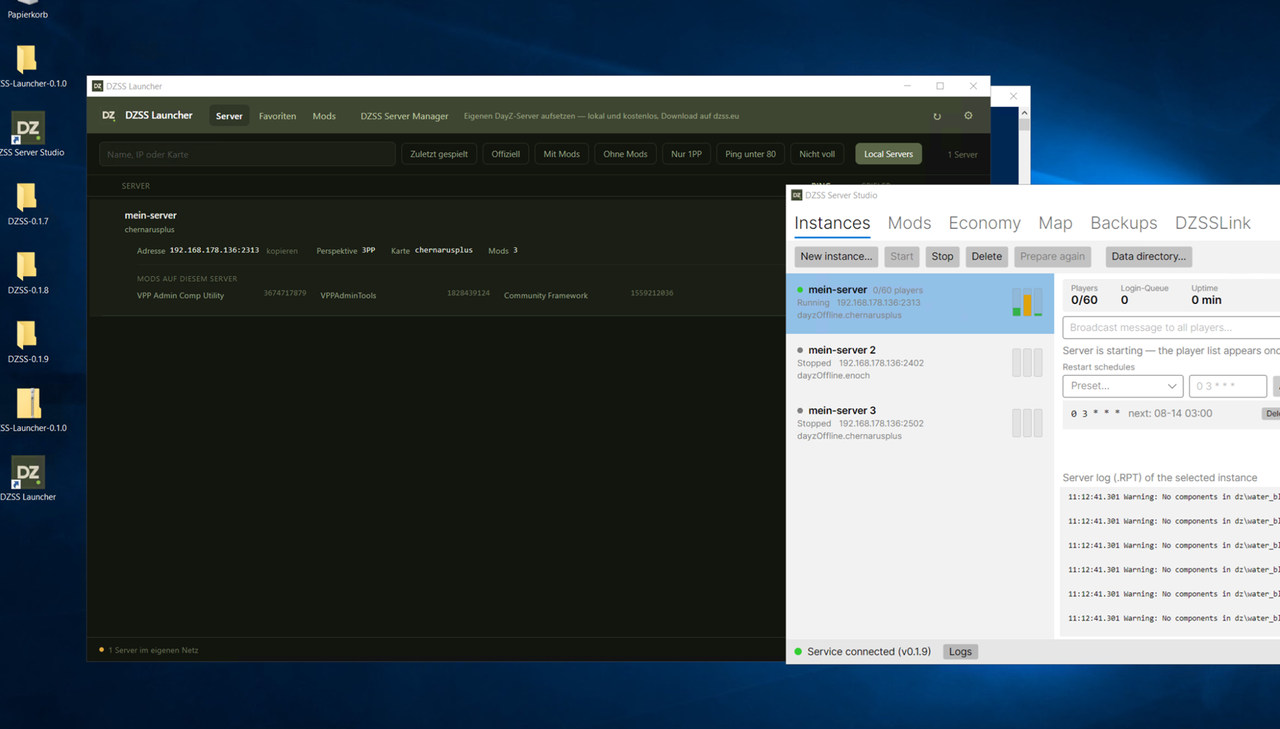Open DZSS Launcher settings via the gear icon
This screenshot has height=729, width=1280.
coord(968,116)
